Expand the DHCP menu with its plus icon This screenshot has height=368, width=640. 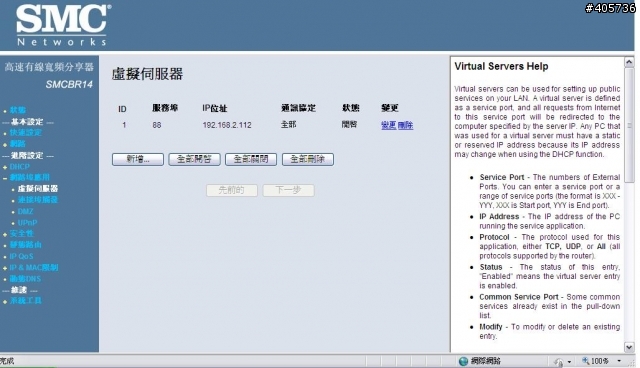tap(5, 167)
